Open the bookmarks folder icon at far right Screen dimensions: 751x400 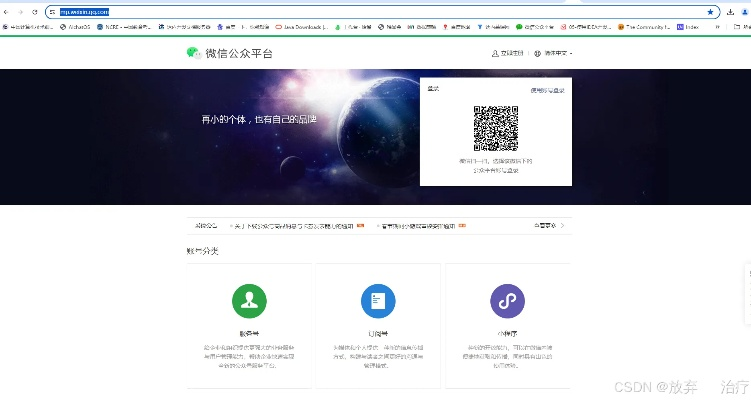pyautogui.click(x=737, y=27)
